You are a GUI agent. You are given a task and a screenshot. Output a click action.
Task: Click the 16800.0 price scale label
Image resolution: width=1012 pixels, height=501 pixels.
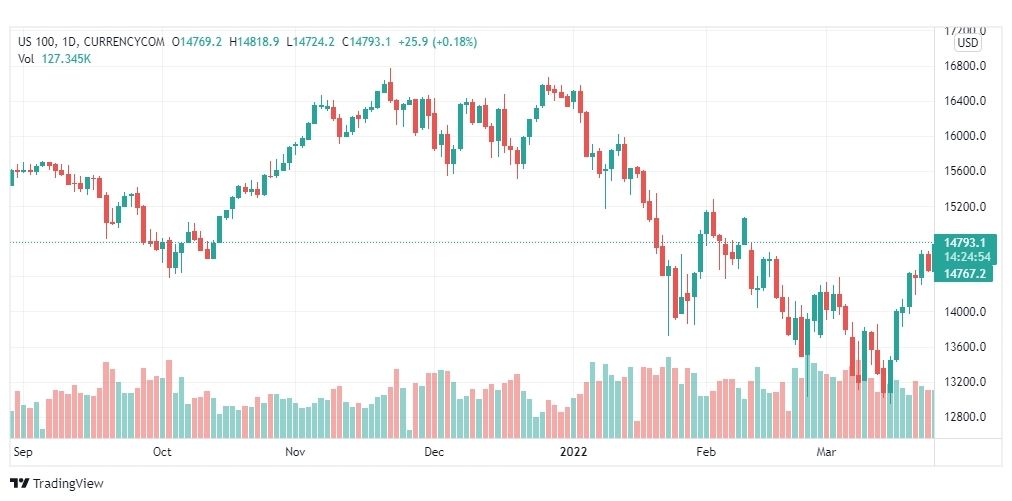(965, 66)
